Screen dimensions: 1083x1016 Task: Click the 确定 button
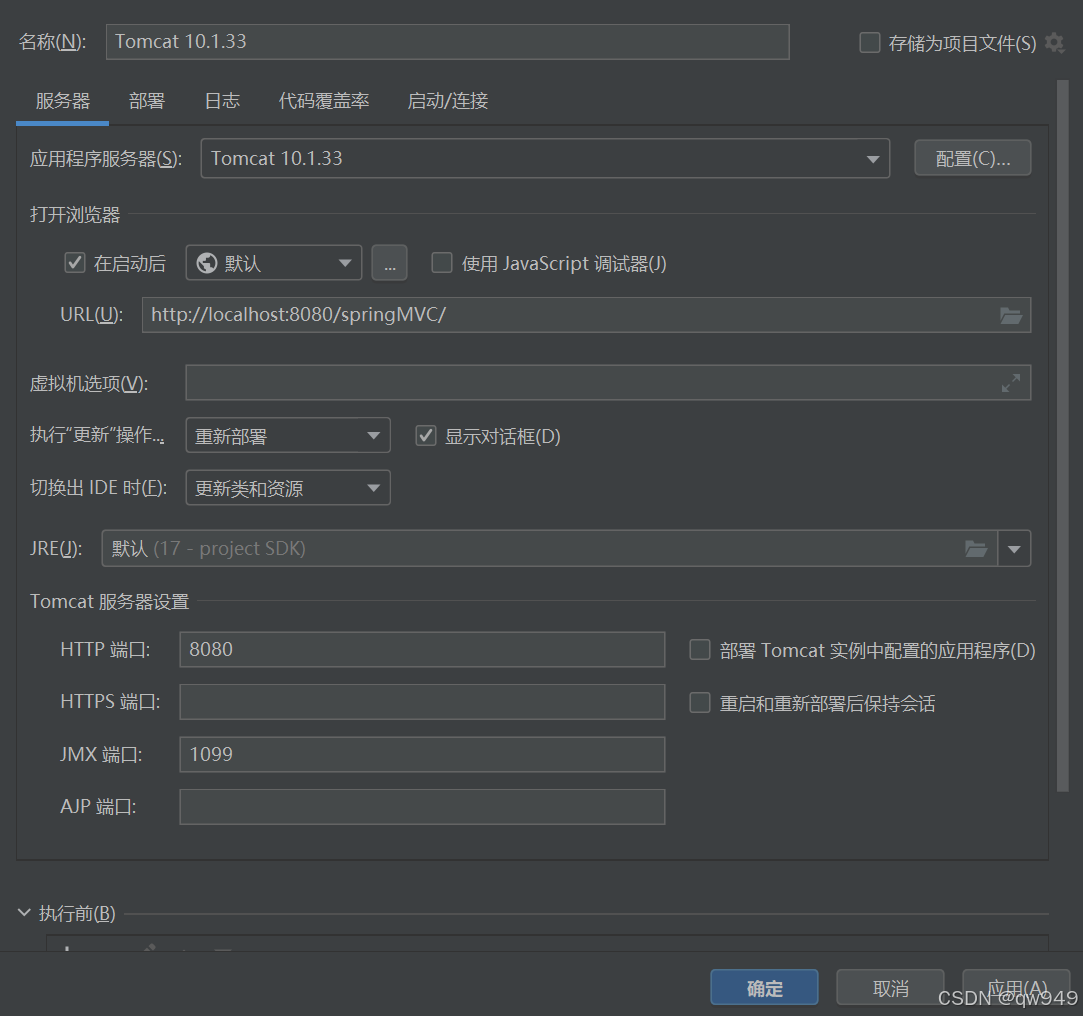[764, 988]
